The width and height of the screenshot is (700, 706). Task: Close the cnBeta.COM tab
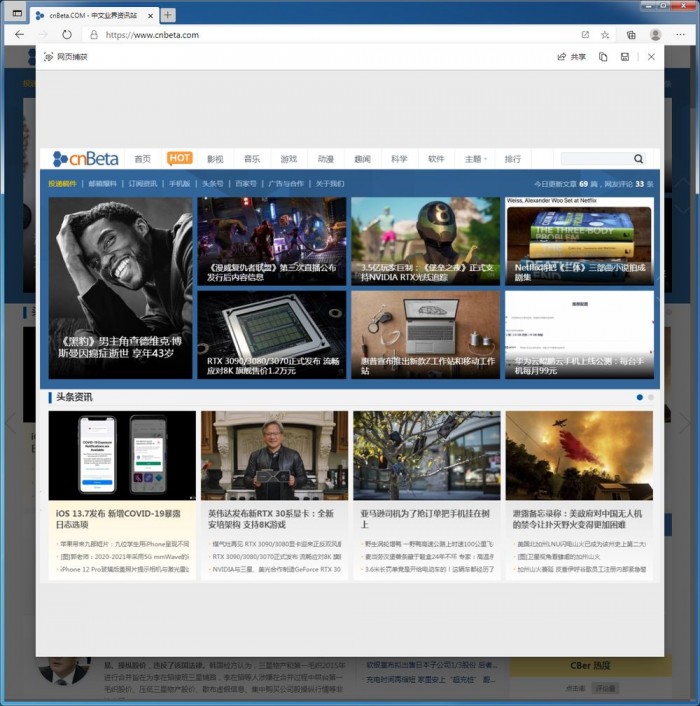point(150,15)
